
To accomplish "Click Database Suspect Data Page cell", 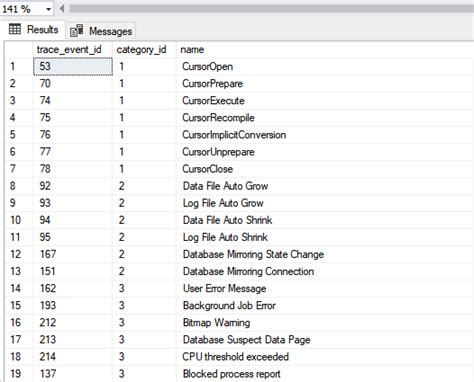I will (x=325, y=340).
